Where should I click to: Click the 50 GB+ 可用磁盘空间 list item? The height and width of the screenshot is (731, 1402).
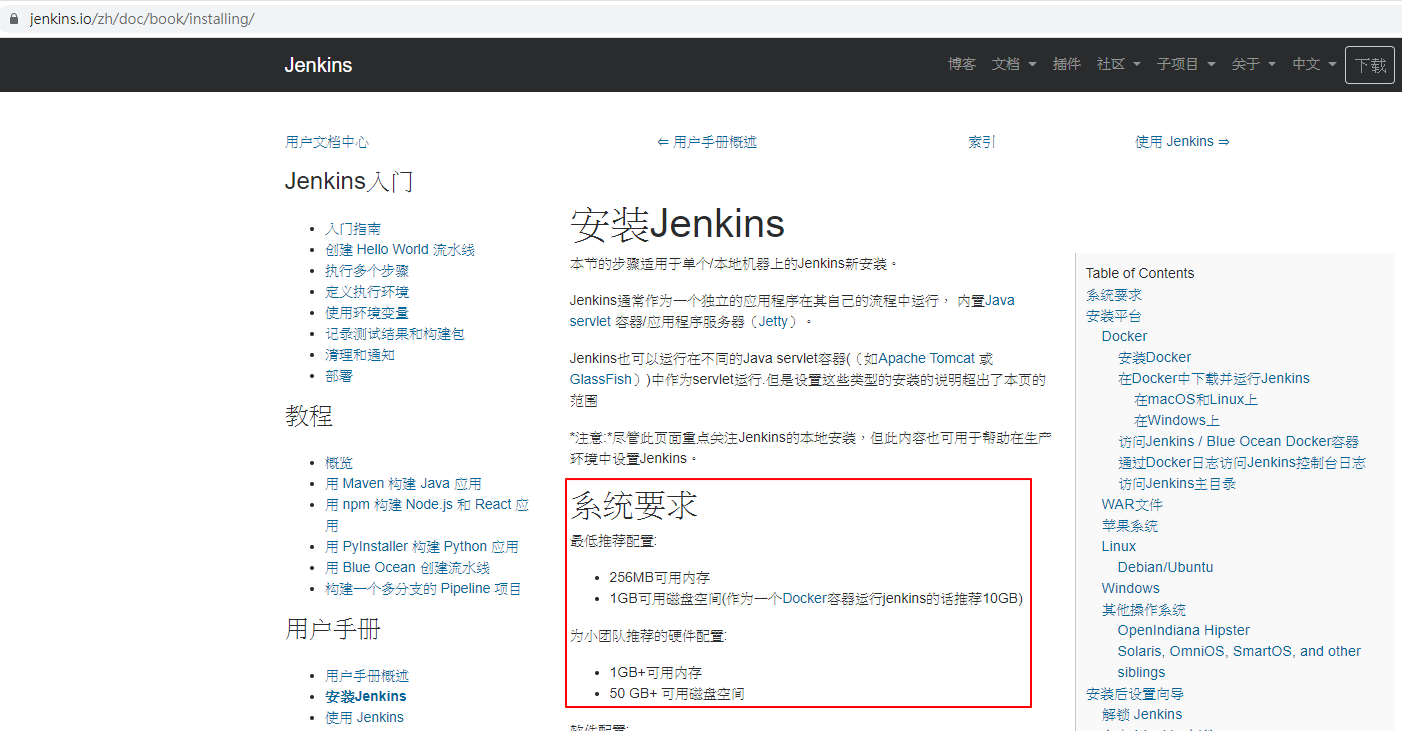pyautogui.click(x=677, y=694)
